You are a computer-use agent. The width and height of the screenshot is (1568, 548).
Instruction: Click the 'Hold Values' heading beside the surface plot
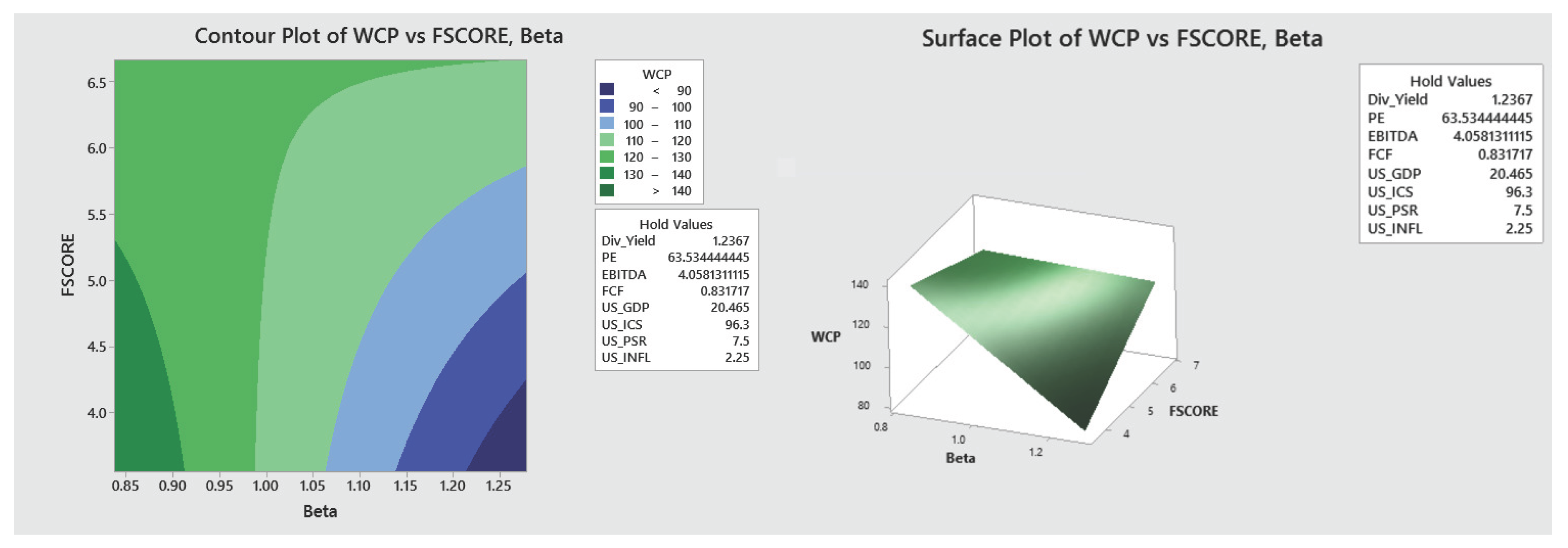click(x=1450, y=81)
